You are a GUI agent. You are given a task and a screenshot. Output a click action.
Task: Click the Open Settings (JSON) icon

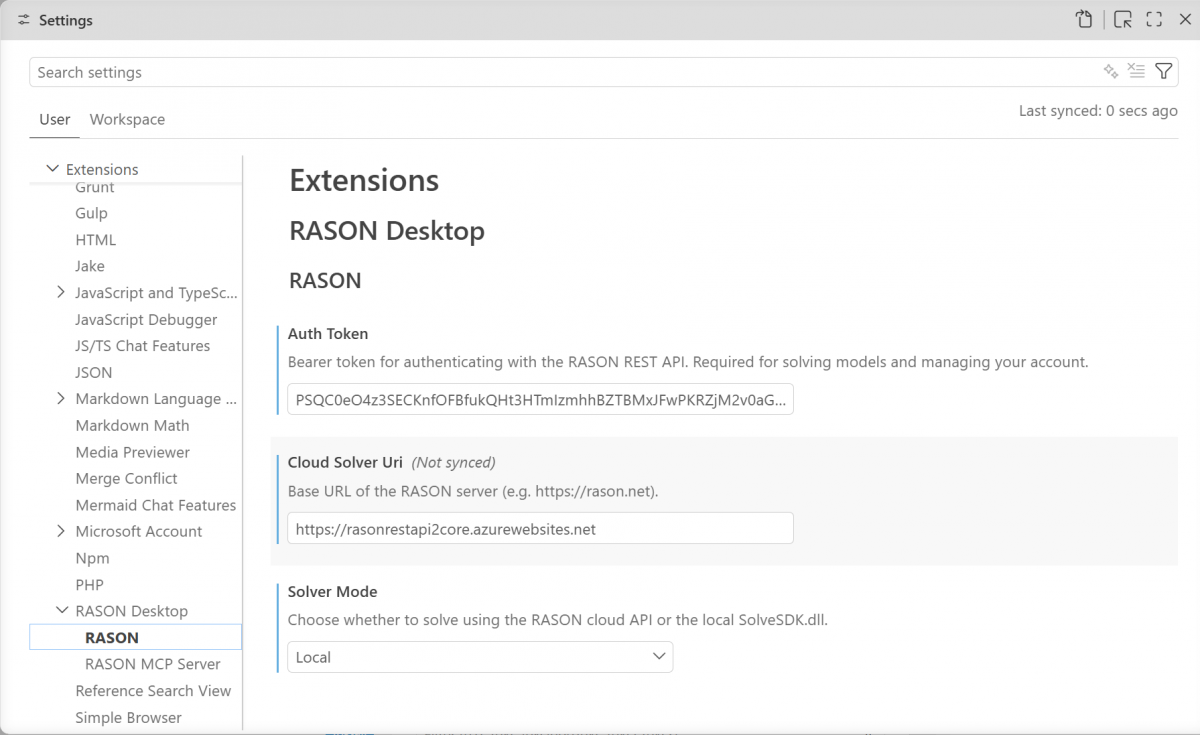click(1084, 19)
